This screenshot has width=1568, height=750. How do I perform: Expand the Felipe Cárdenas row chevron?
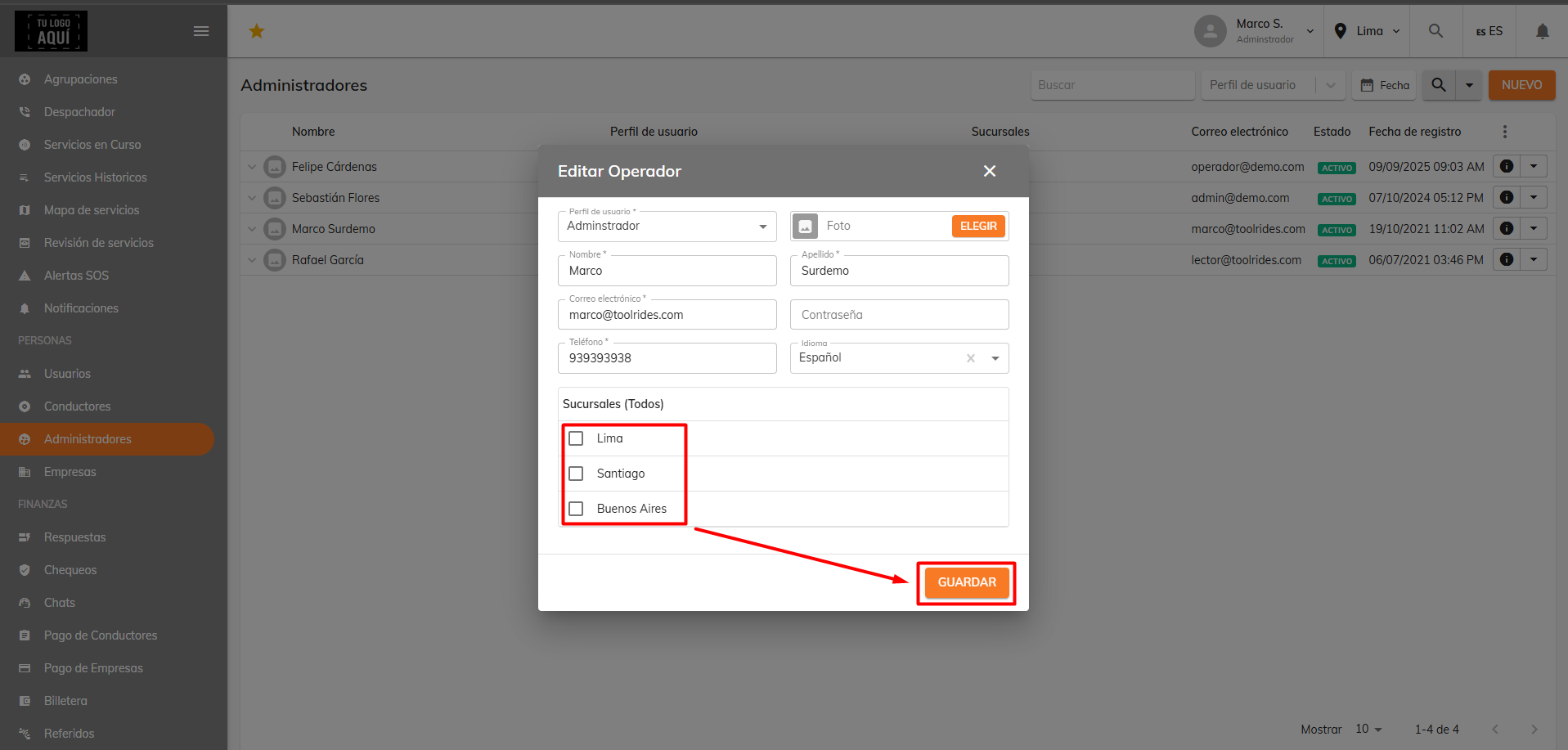(252, 167)
